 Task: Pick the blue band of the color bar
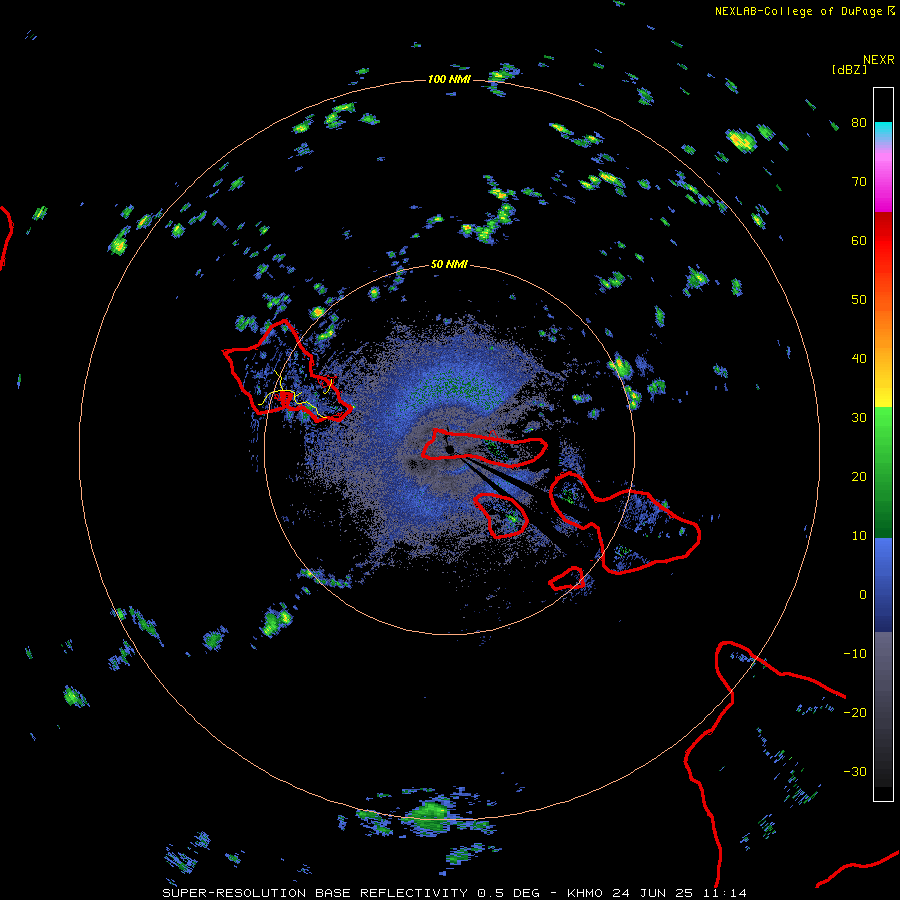(x=883, y=584)
